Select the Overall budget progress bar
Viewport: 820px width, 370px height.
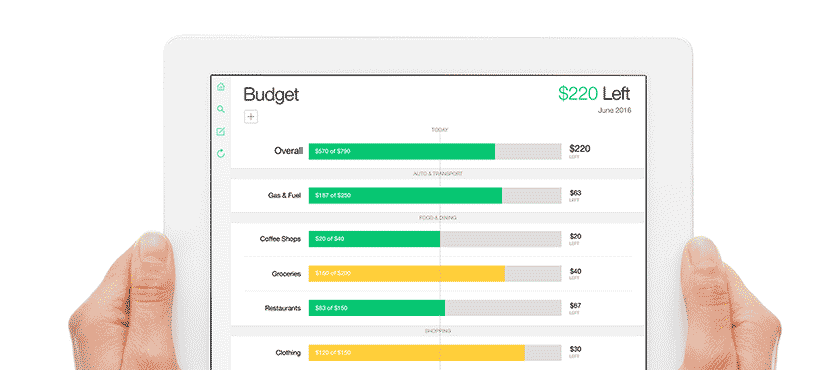click(x=435, y=152)
